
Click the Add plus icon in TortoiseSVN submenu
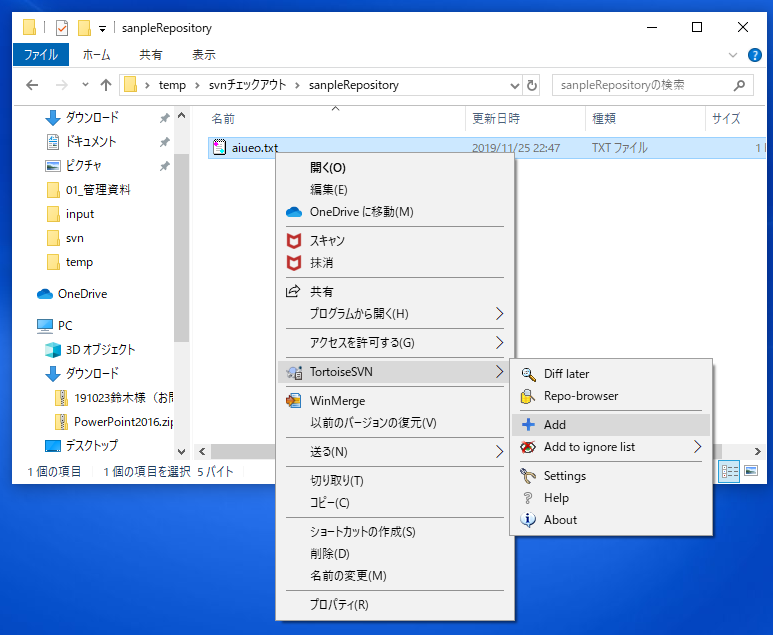tap(528, 424)
